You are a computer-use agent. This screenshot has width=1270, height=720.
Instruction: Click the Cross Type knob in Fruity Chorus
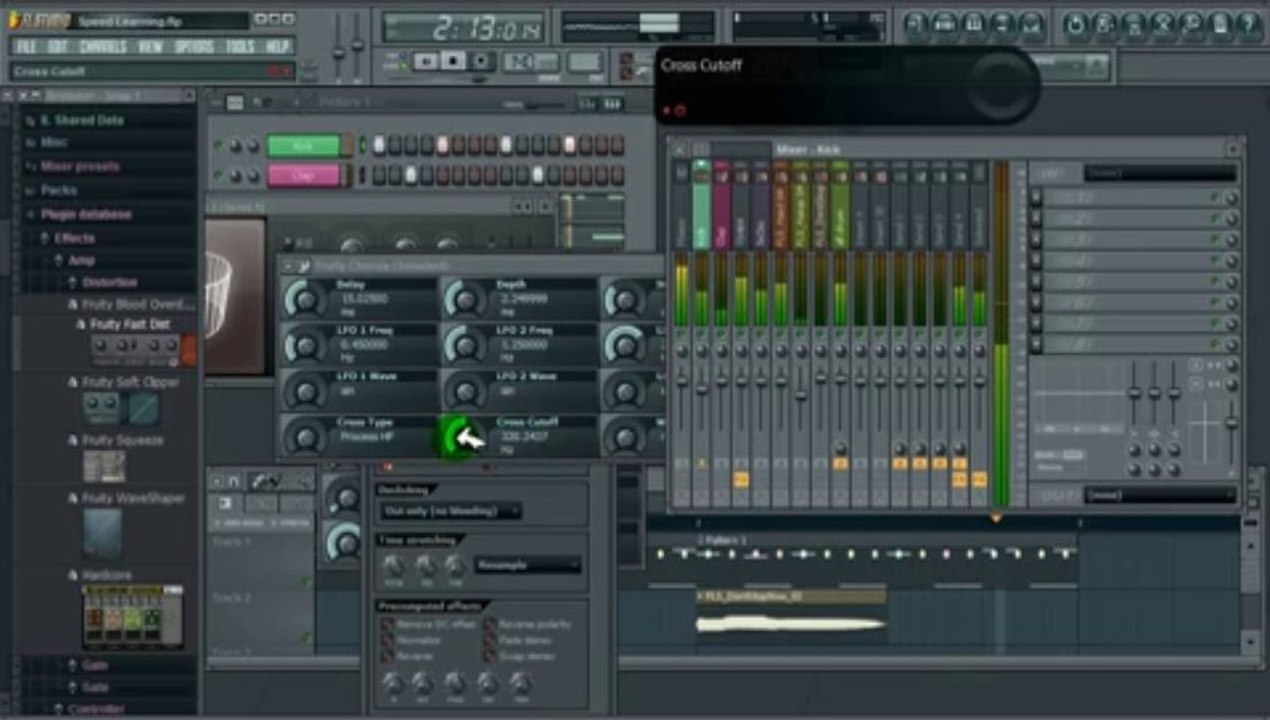coord(303,437)
